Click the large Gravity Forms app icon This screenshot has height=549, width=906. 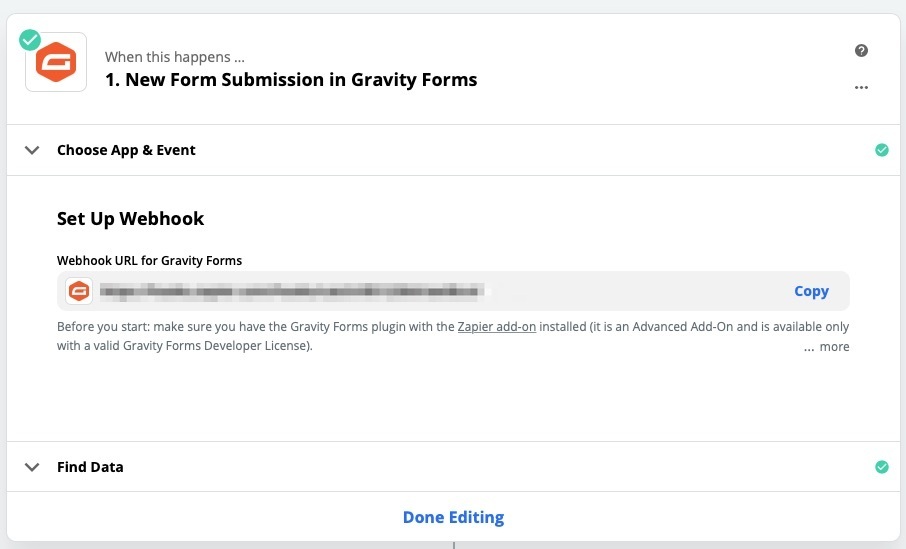[56, 62]
